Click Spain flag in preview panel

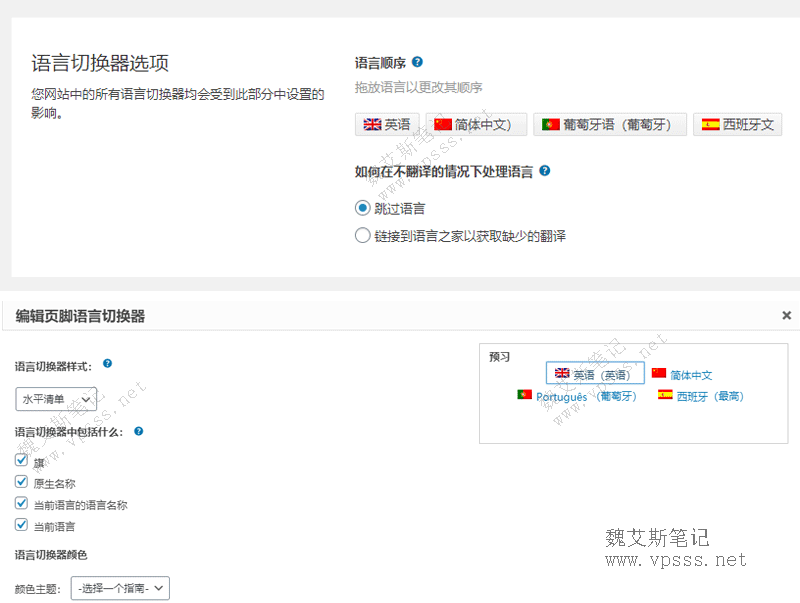665,395
